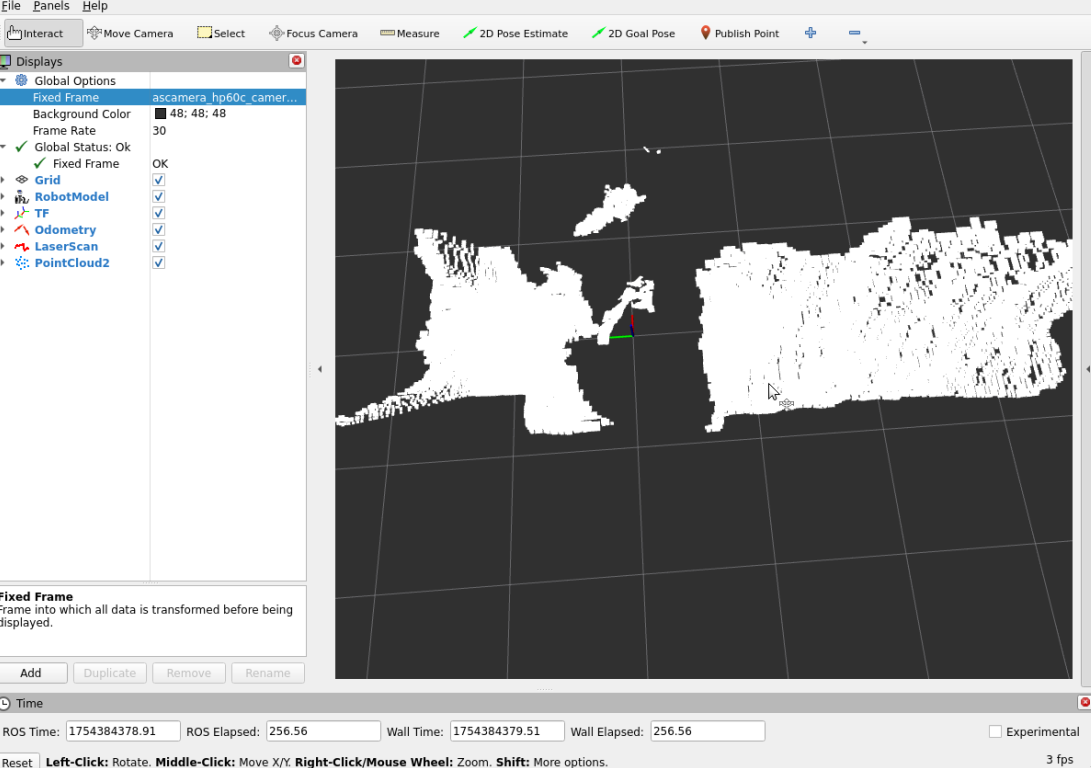
Task: Click the Add display button
Action: (x=31, y=673)
